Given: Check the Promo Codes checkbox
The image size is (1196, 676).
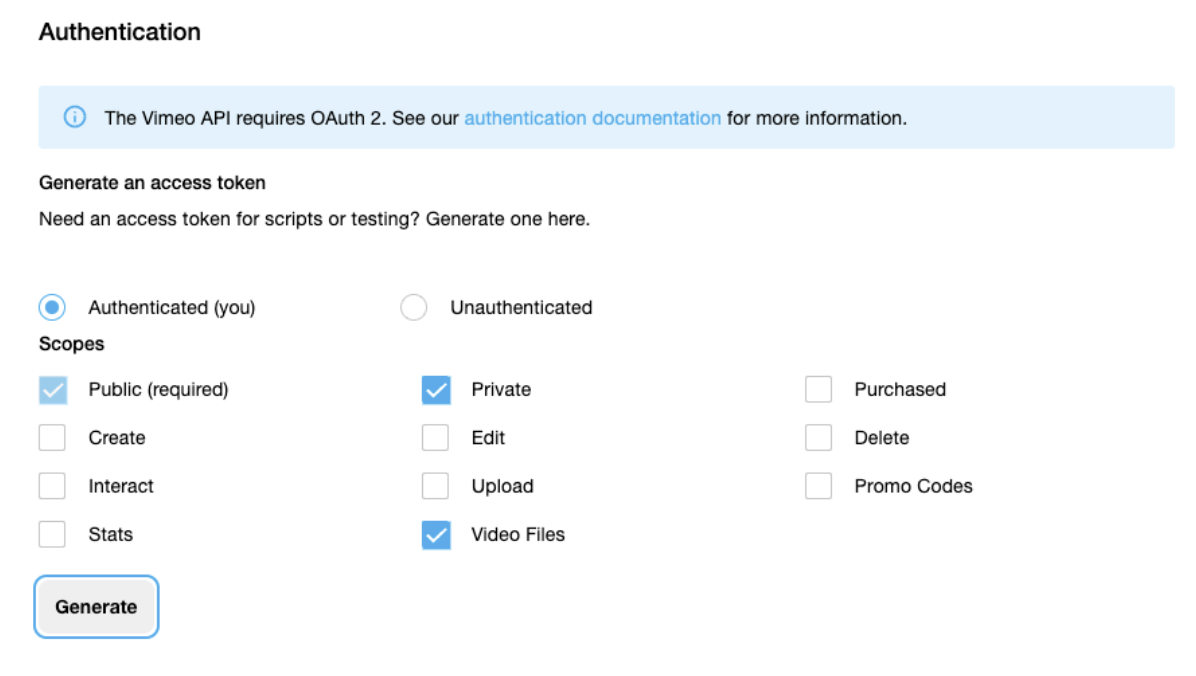Looking at the screenshot, I should coord(818,486).
